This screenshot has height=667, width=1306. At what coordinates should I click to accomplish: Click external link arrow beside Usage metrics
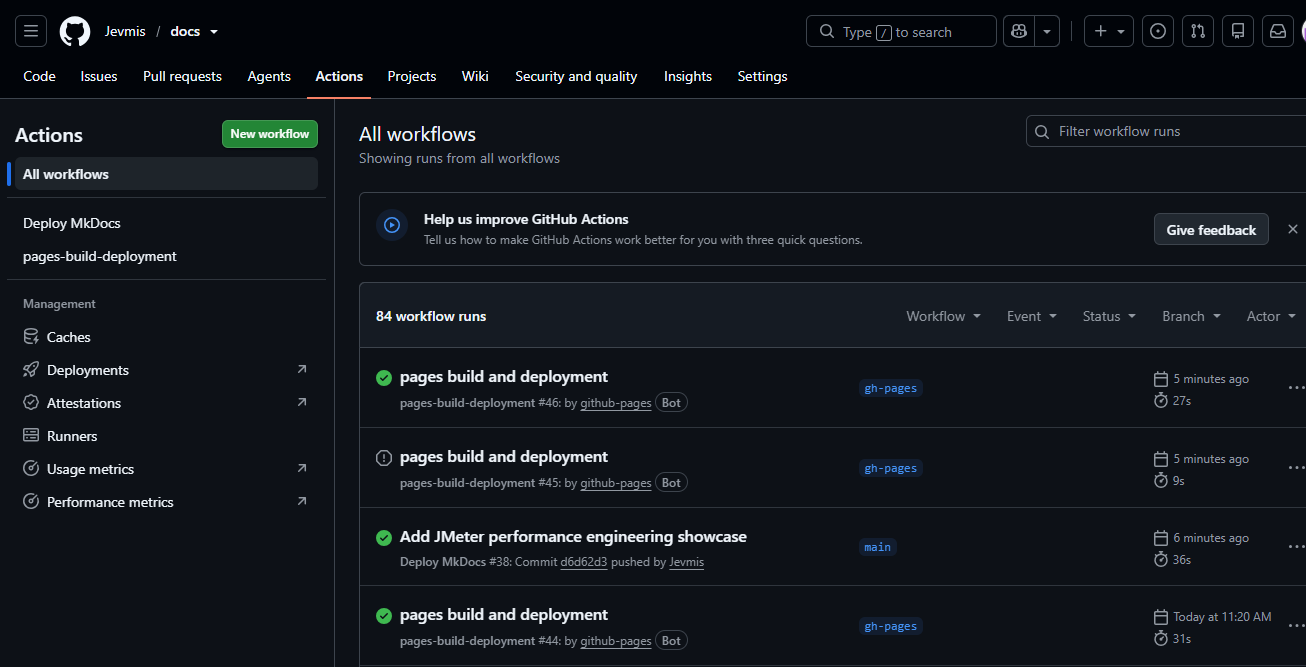tap(302, 468)
